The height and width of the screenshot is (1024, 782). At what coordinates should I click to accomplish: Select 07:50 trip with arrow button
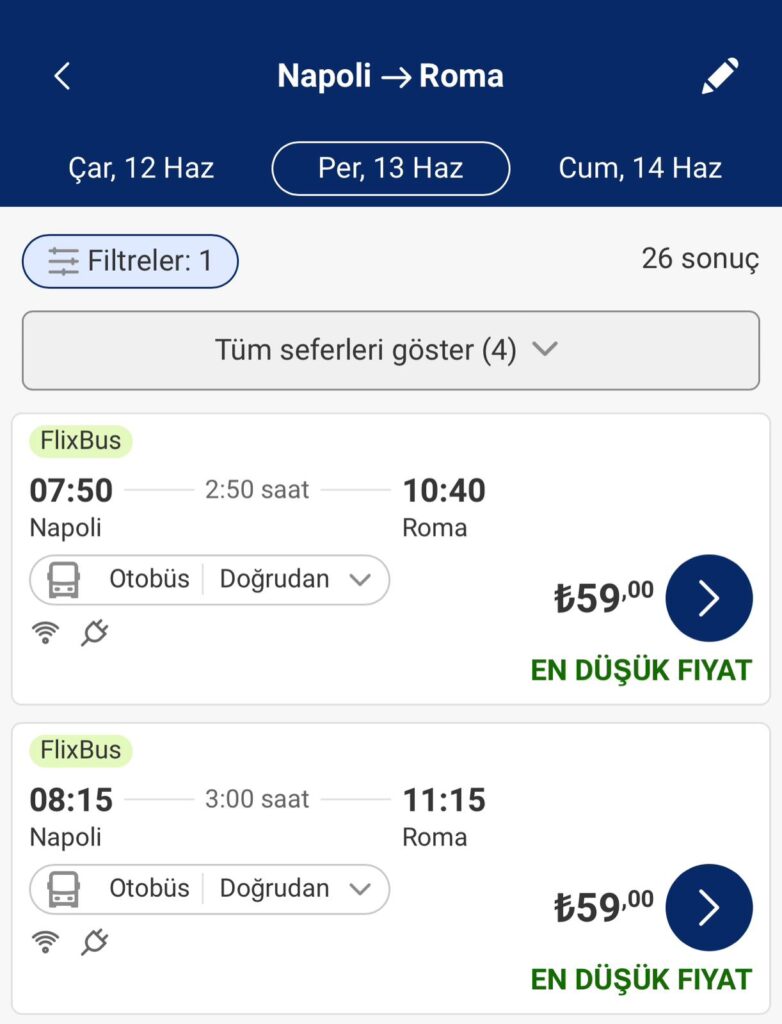(x=709, y=598)
